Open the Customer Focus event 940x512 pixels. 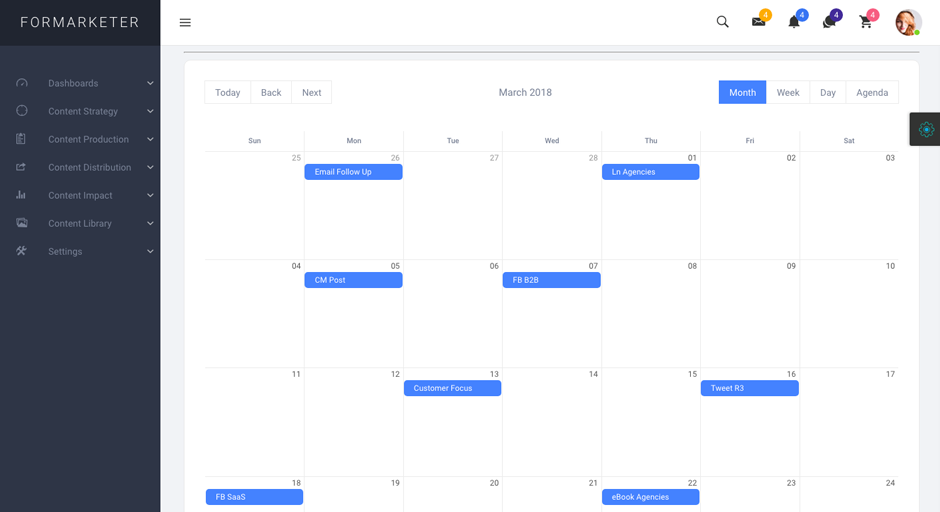pyautogui.click(x=453, y=388)
